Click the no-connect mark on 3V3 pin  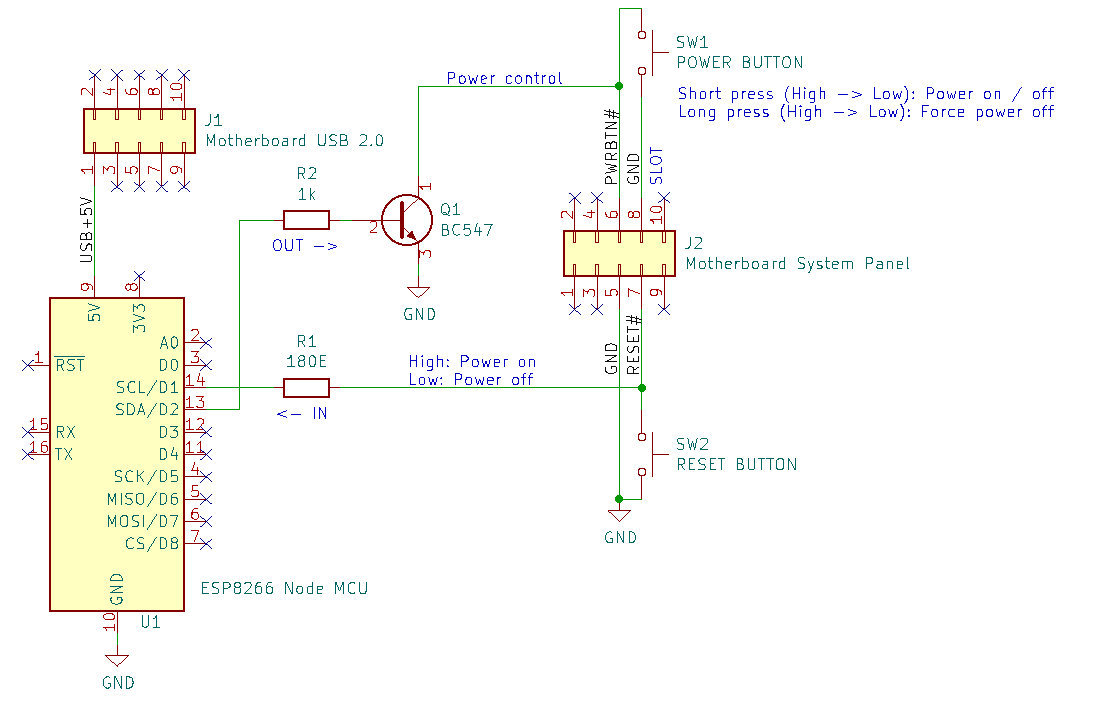click(x=139, y=276)
